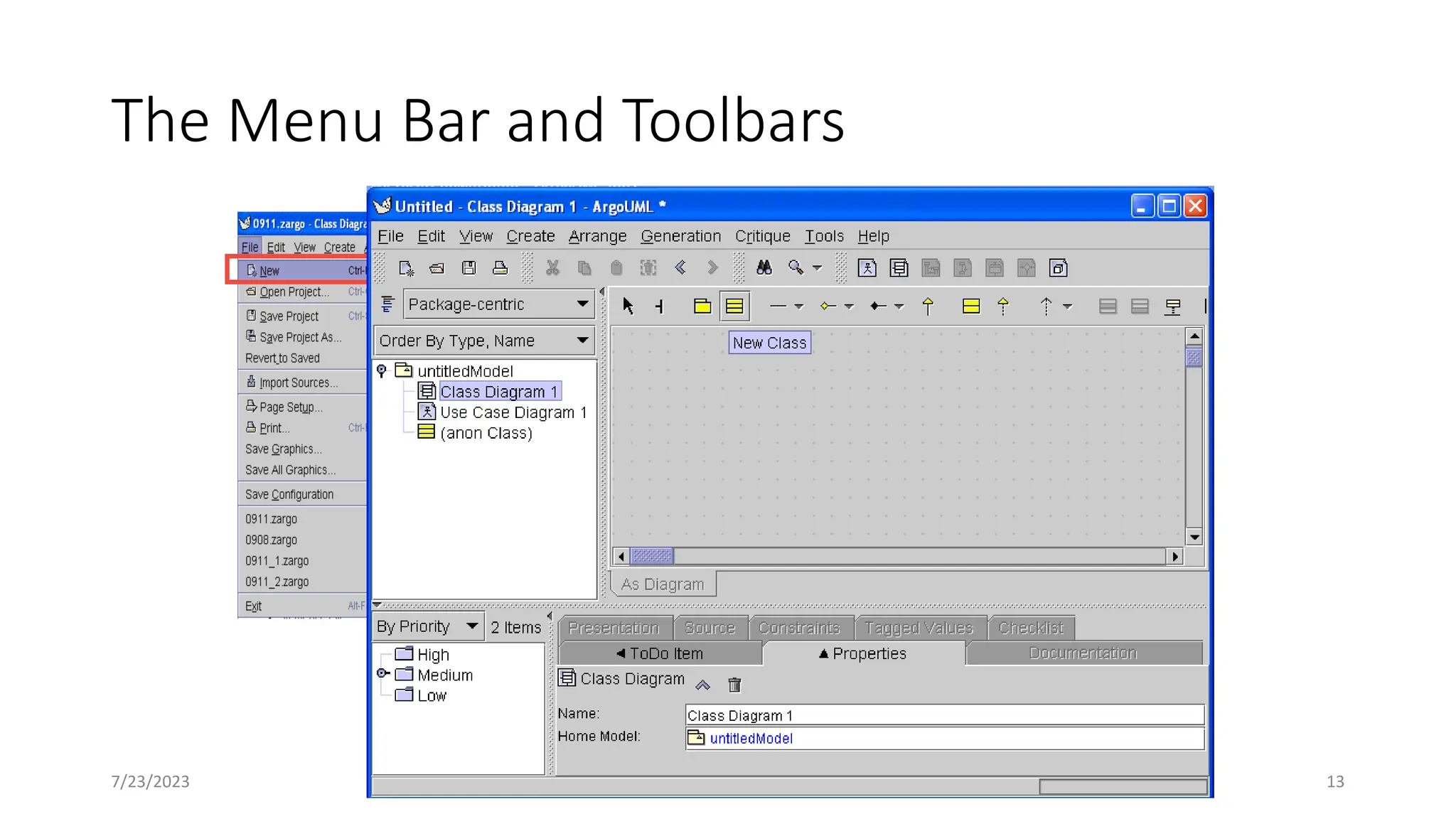Click the Cut scissors icon
1456x819 pixels.
(552, 268)
